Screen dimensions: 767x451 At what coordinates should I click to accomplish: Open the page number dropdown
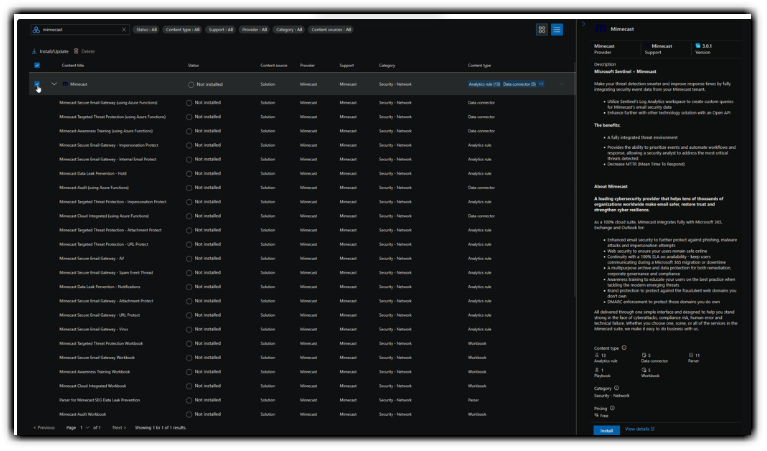click(86, 427)
